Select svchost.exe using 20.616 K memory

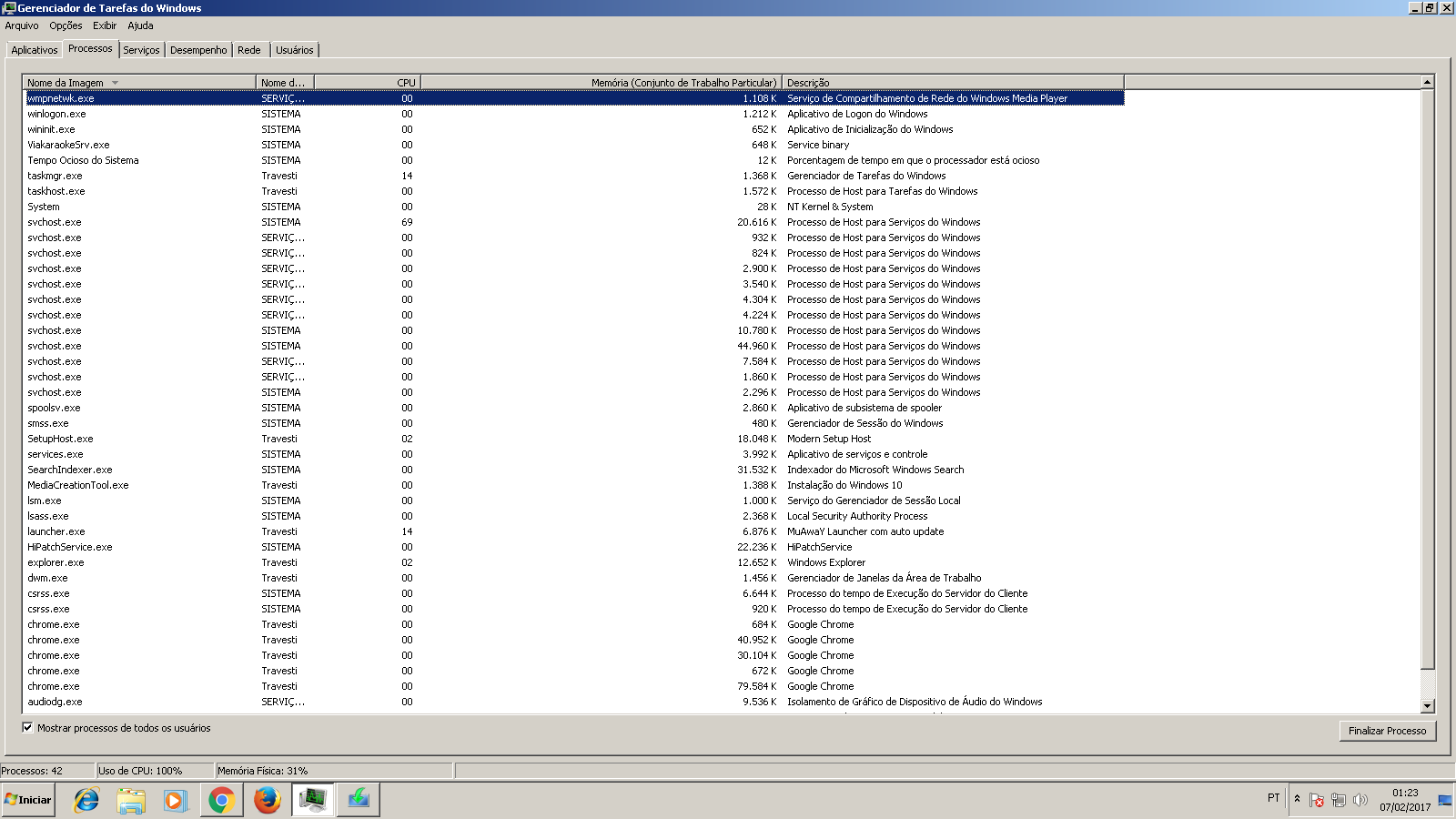(574, 222)
